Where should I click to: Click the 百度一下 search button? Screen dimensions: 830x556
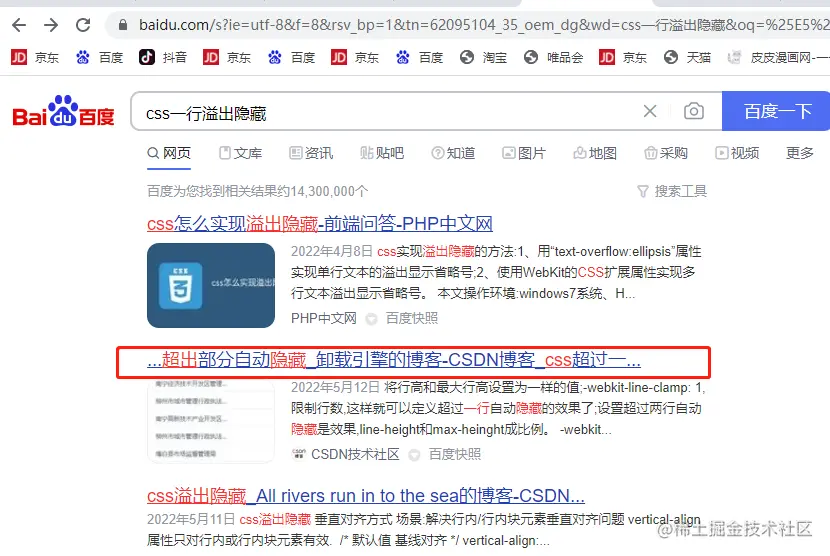(x=776, y=111)
